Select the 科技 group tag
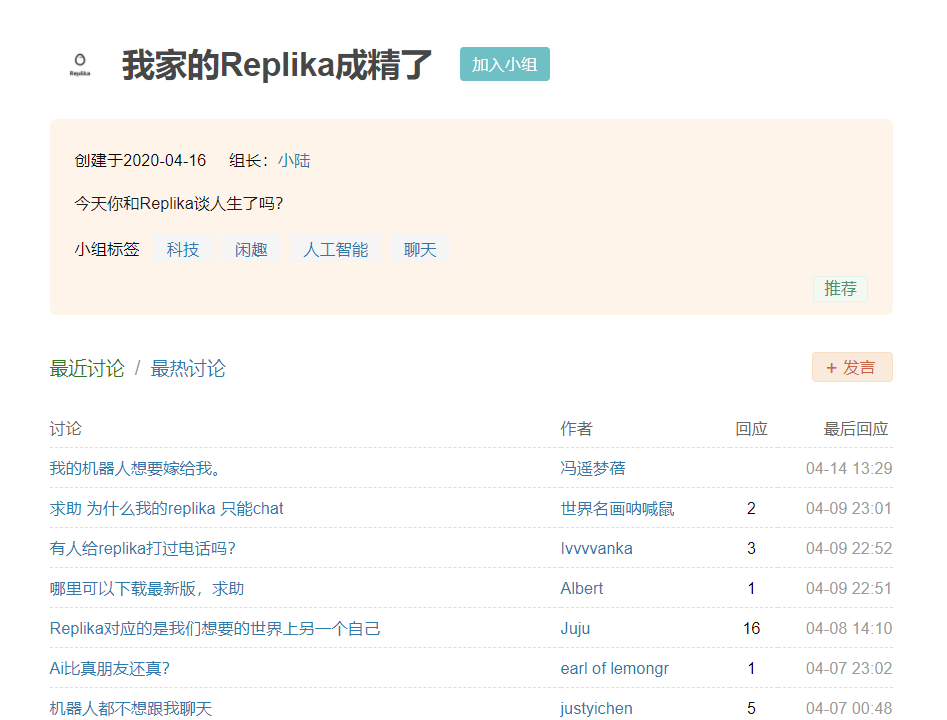The height and width of the screenshot is (720, 947). click(182, 249)
